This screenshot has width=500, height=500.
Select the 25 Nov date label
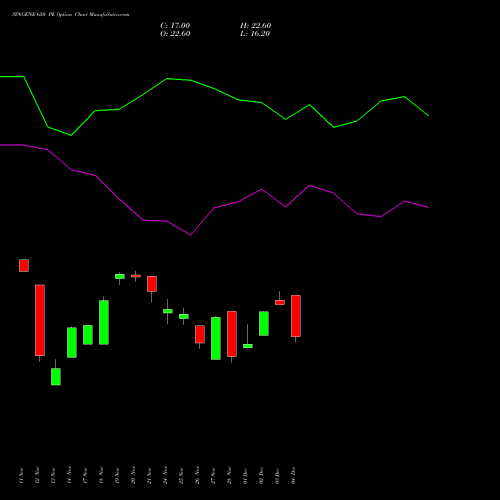click(181, 475)
